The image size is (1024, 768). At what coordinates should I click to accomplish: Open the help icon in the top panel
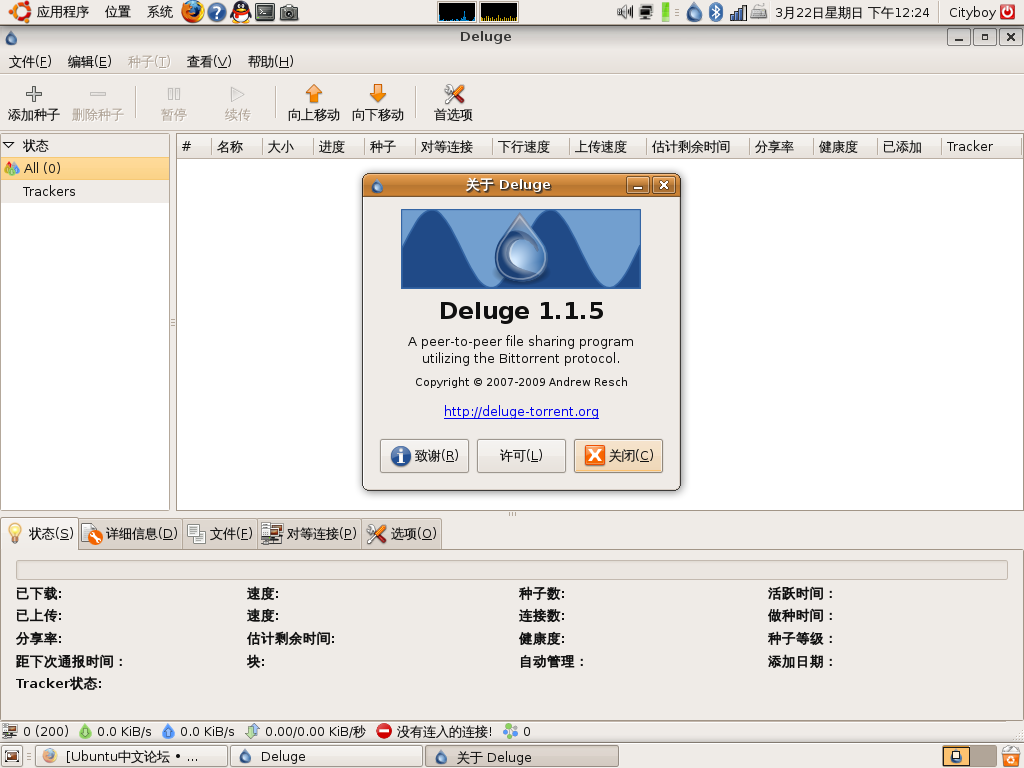[x=217, y=12]
